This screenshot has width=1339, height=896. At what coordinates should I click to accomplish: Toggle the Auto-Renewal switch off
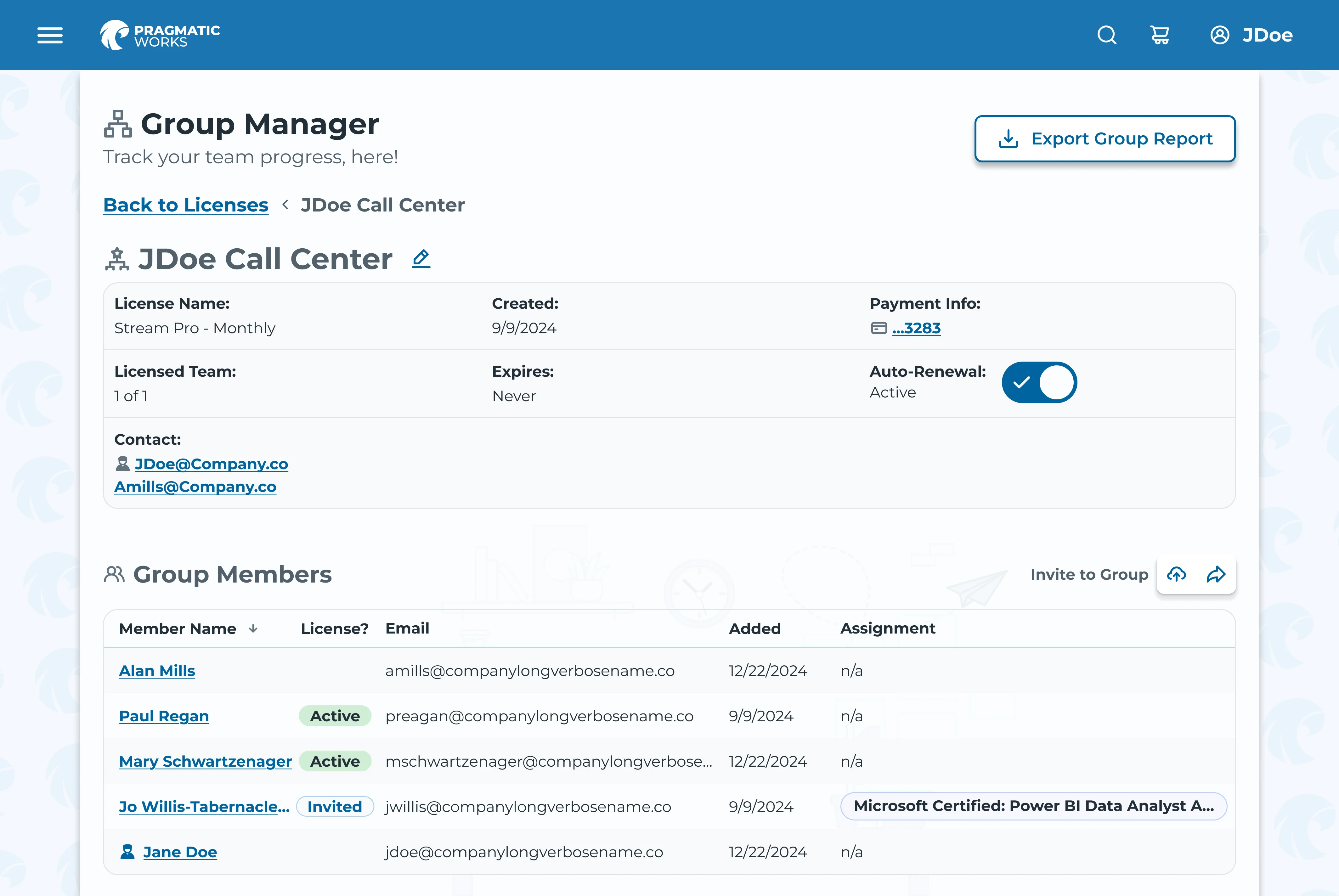click(1039, 382)
